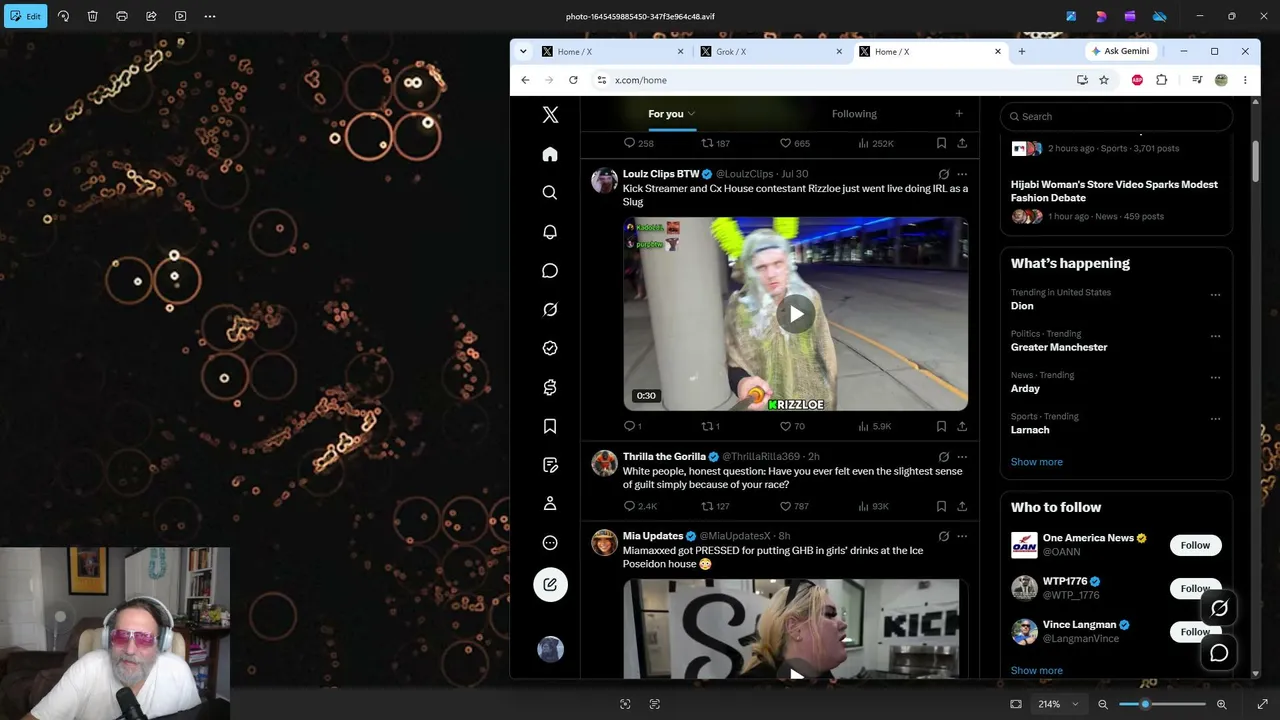Open more options on Mia Updates post
Screen dimensions: 1280x720
click(962, 536)
